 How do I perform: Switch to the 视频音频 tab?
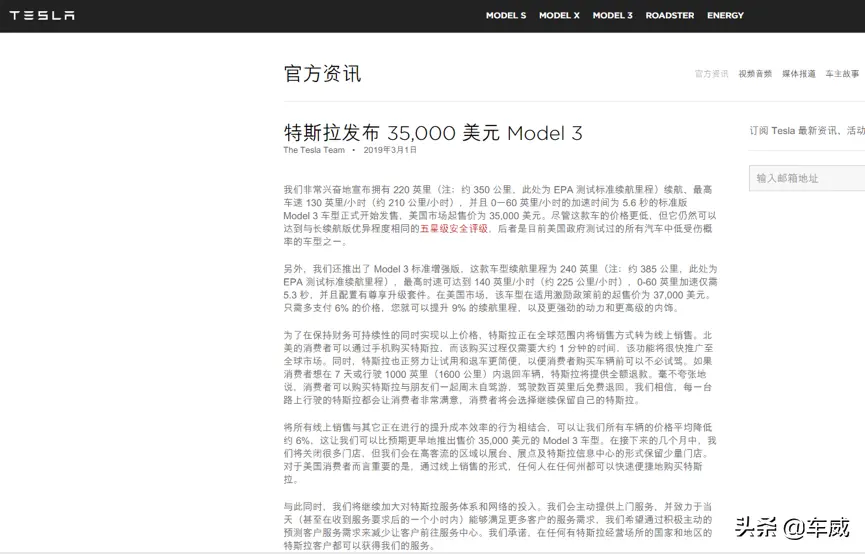[x=755, y=74]
